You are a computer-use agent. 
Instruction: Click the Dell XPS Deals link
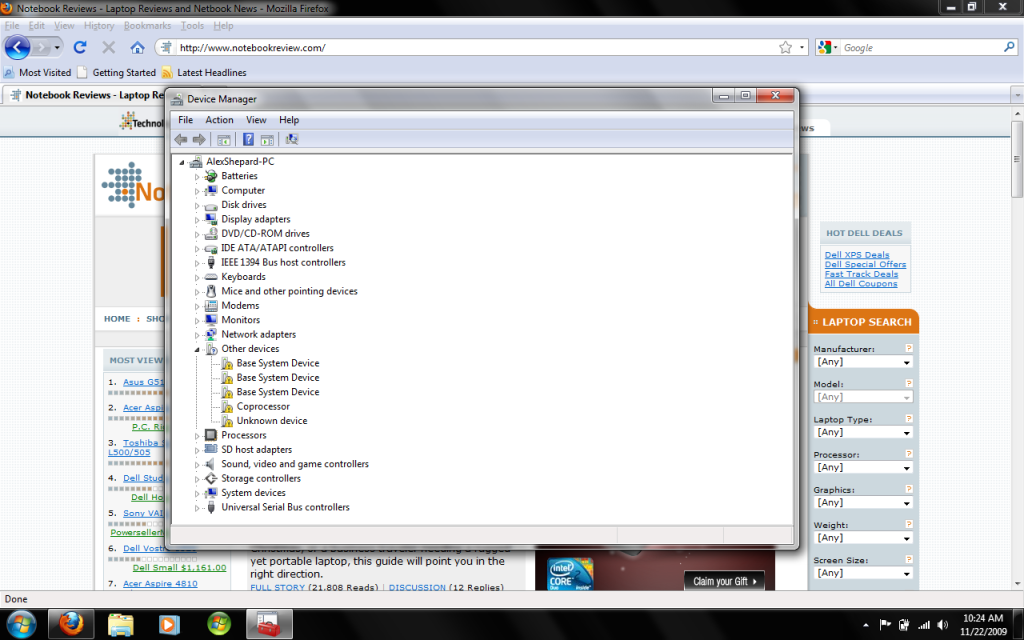tap(857, 255)
